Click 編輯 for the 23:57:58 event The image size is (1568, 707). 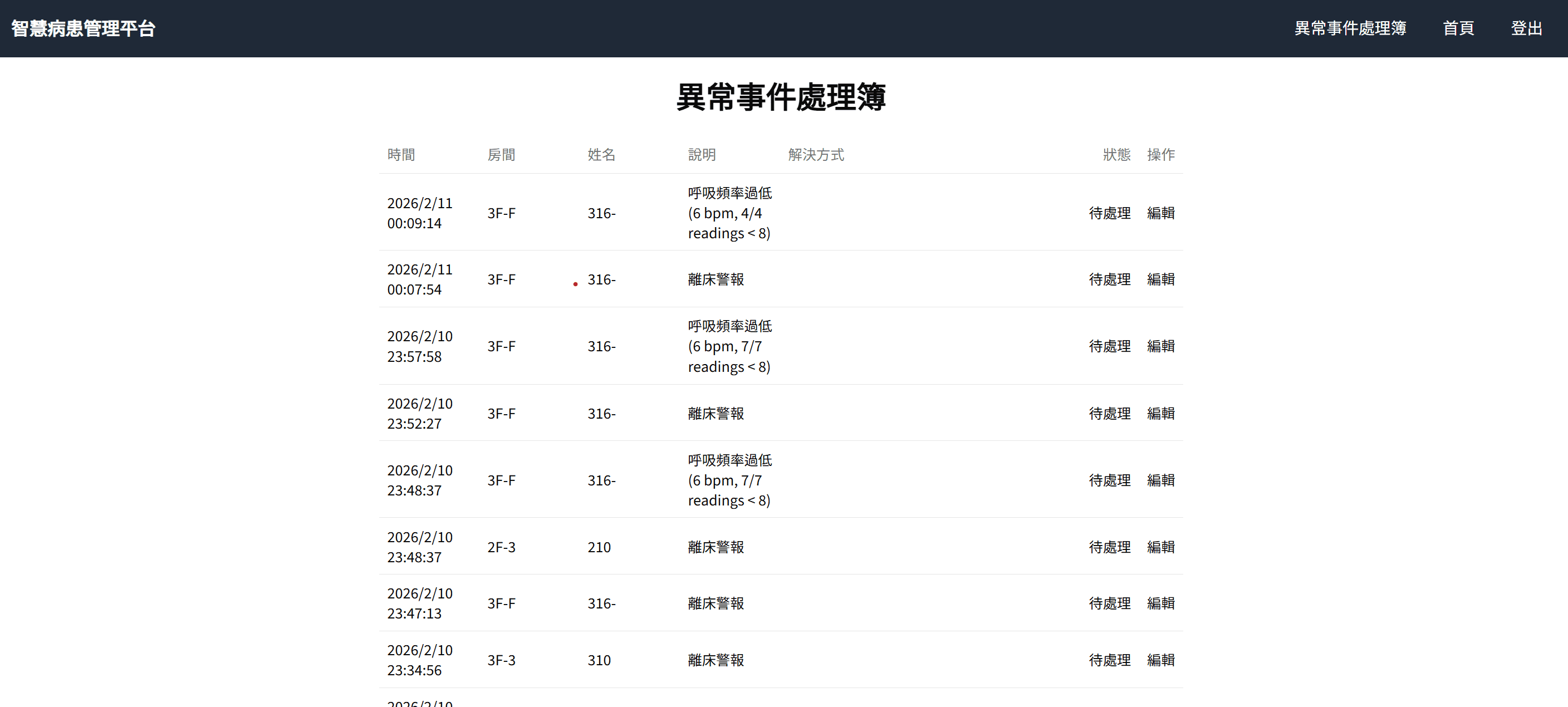tap(1160, 346)
